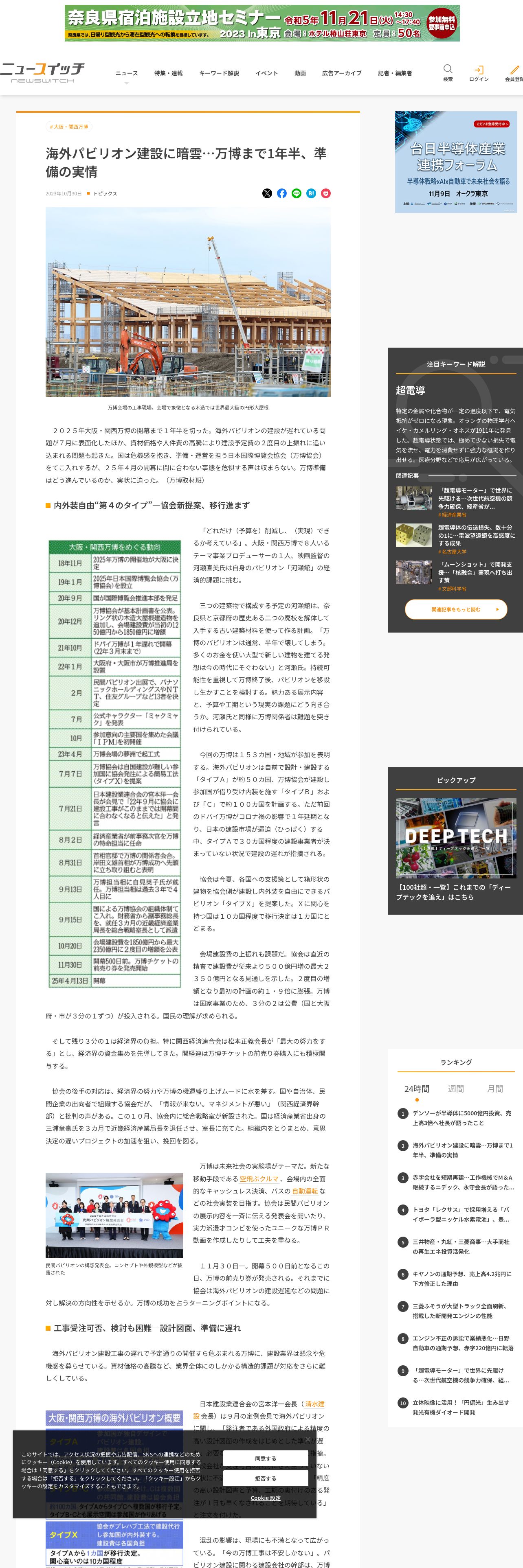Click the login (ログイン) icon
Screen dimensions: 523x1568
click(479, 69)
